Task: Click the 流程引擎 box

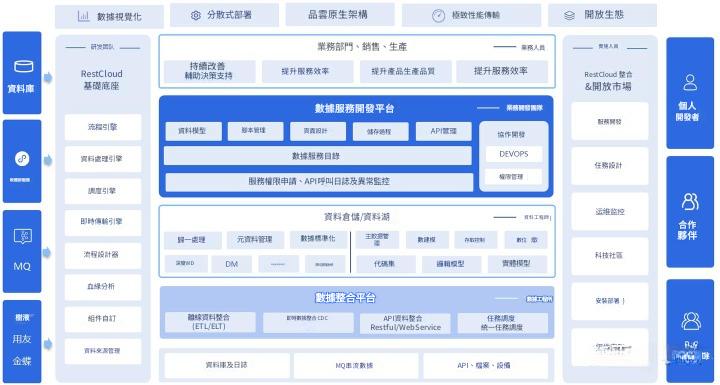Action: (103, 127)
